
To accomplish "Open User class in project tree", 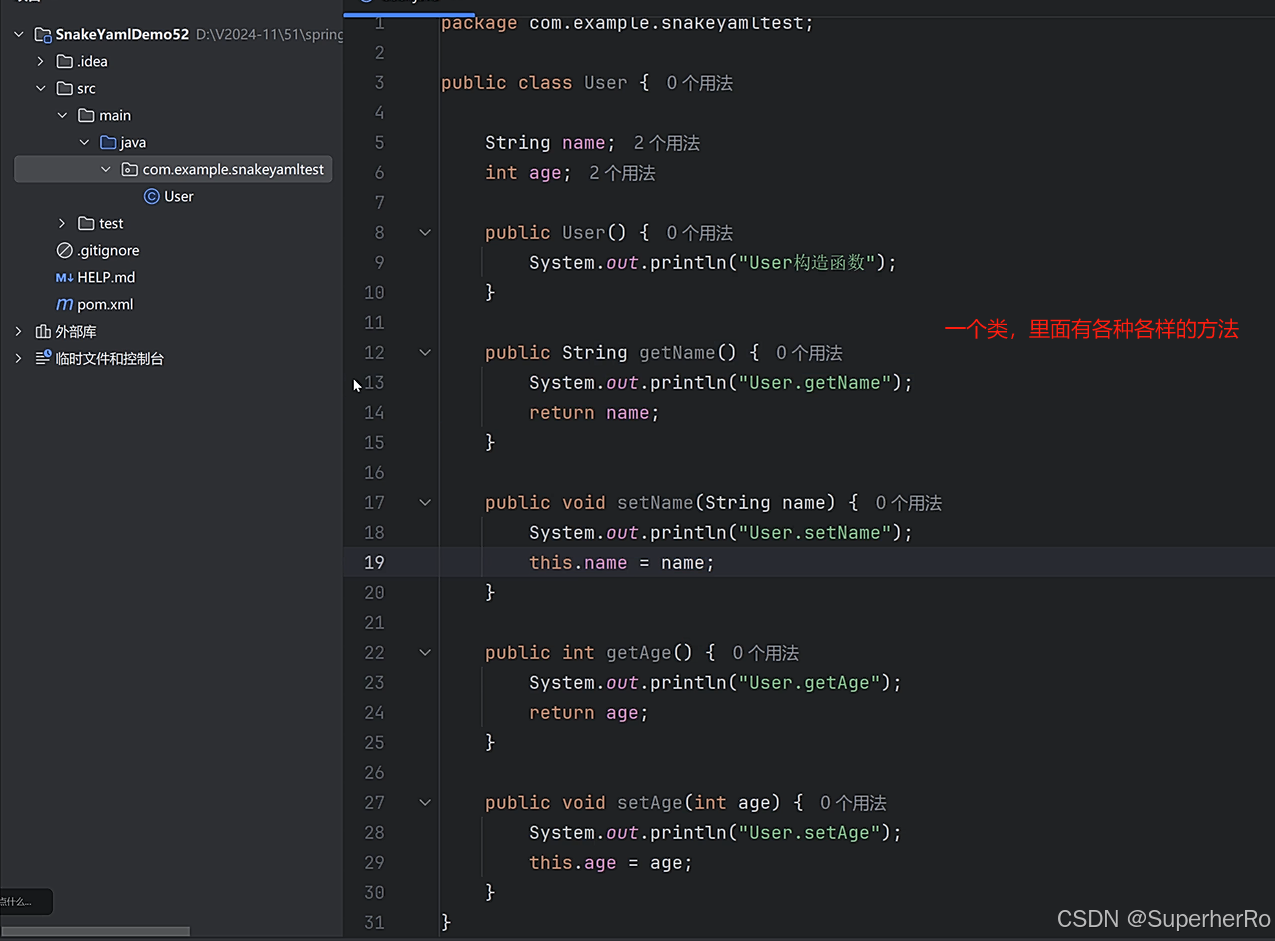I will 179,196.
